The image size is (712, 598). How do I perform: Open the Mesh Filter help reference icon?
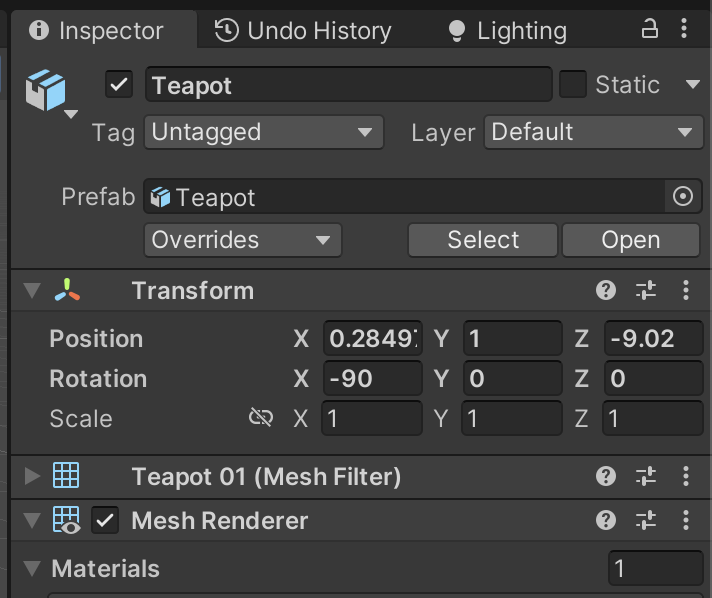606,476
